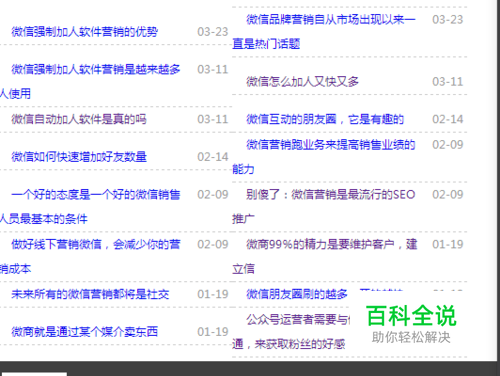Open article 微信自动加人软件是真的吗
The width and height of the screenshot is (500, 376).
[x=79, y=119]
